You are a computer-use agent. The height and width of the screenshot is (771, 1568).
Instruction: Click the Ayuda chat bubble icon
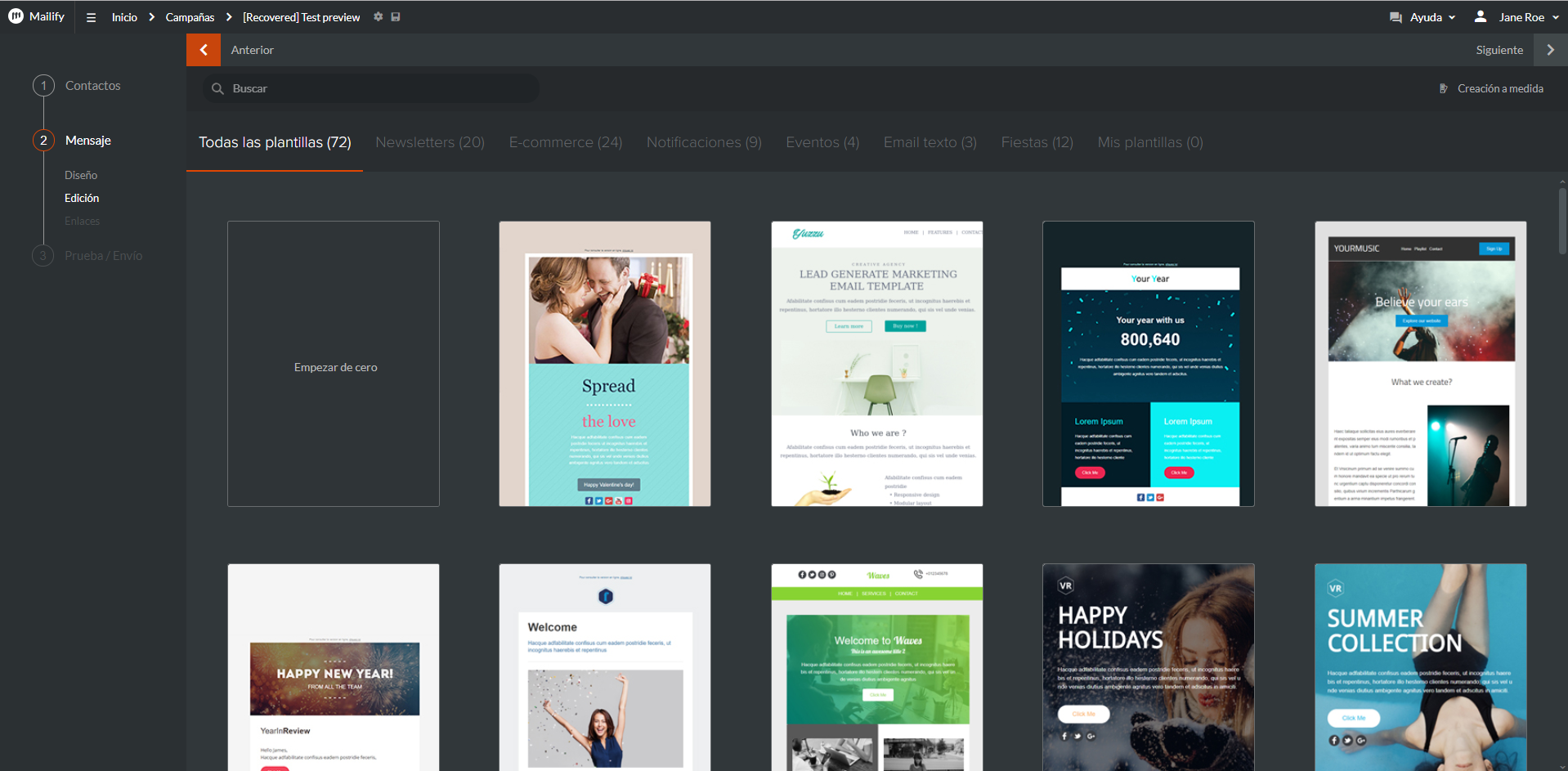tap(1396, 17)
